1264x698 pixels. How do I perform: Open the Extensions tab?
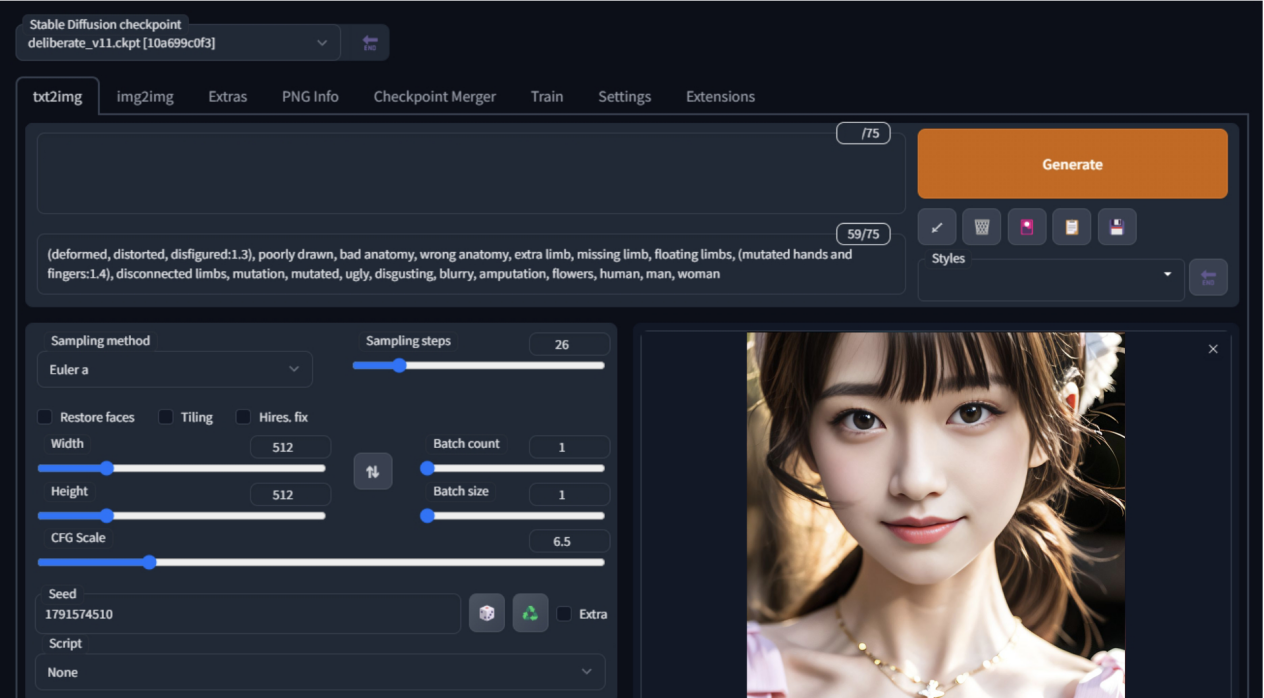720,97
